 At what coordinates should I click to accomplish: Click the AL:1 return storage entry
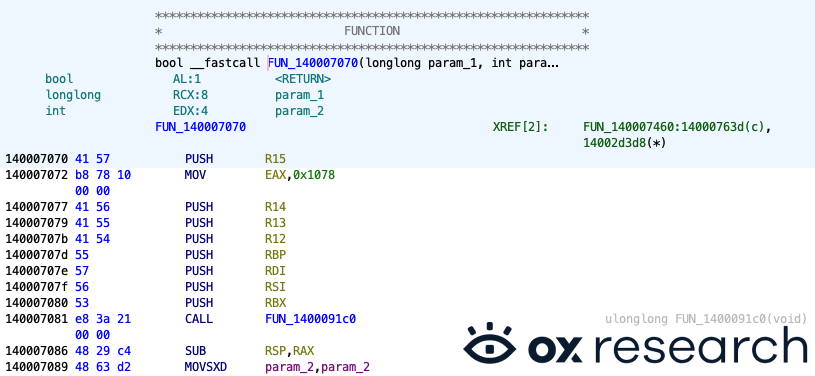pos(187,80)
